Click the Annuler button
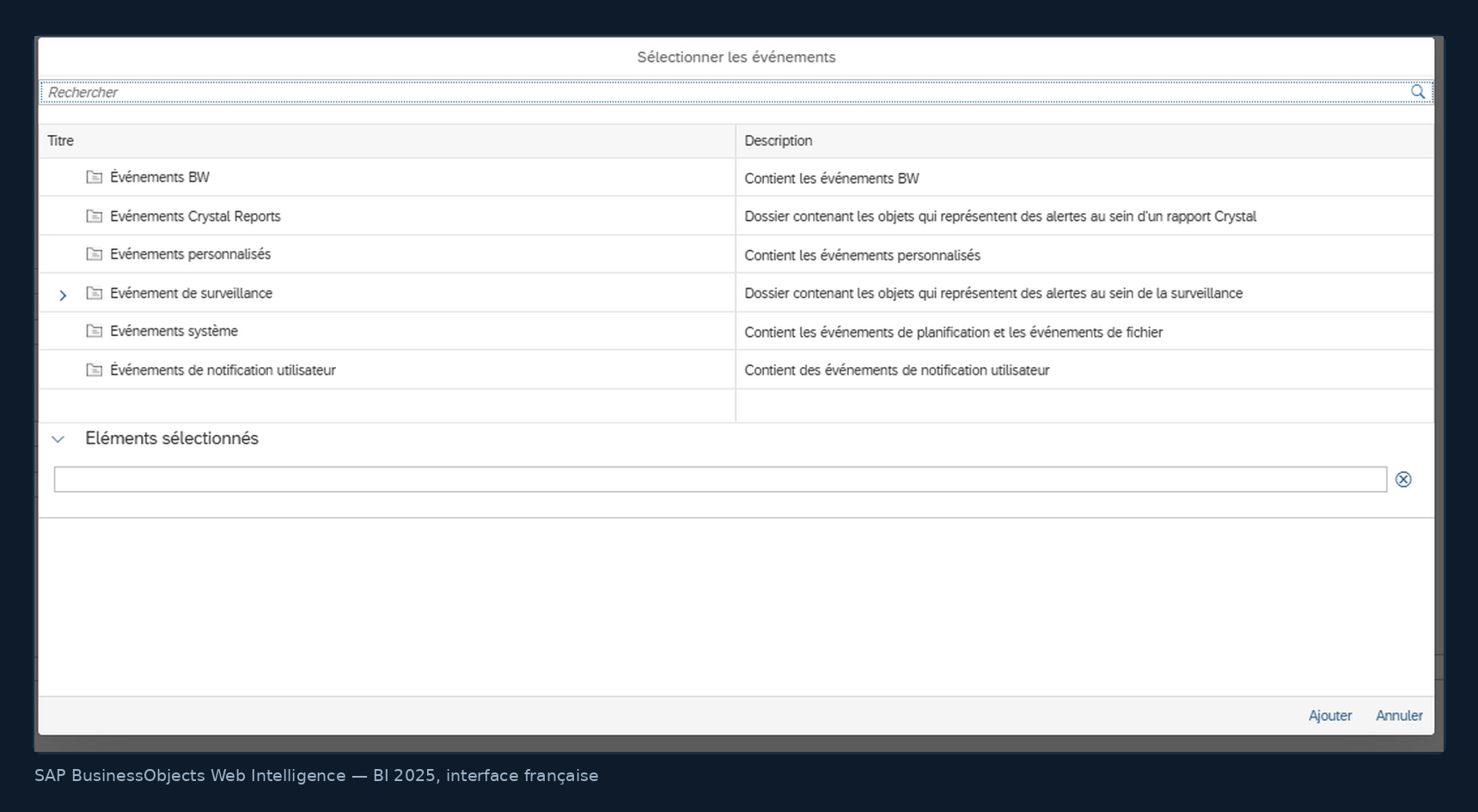Viewport: 1478px width, 812px height. [1399, 716]
